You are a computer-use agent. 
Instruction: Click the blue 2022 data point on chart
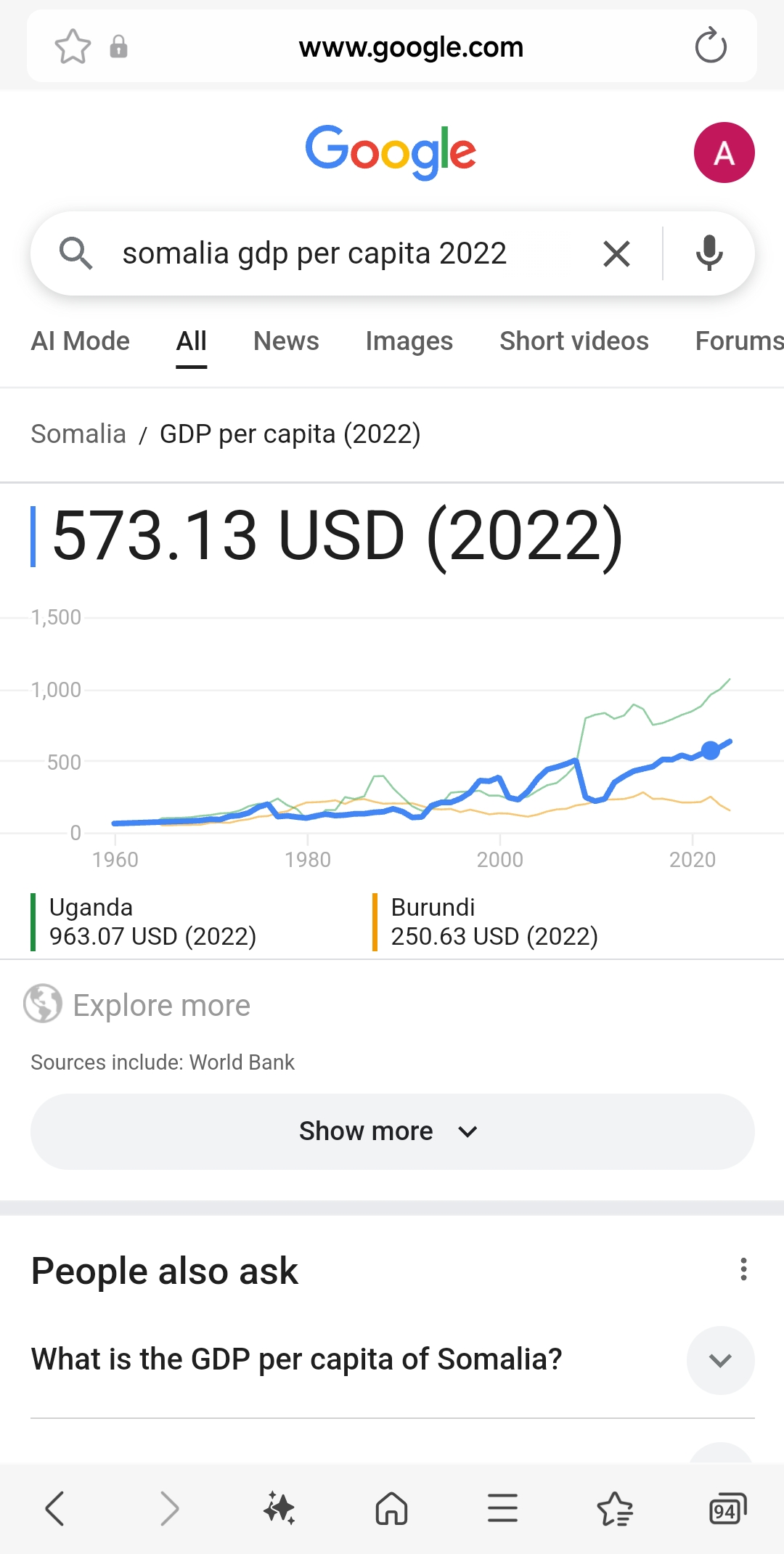[x=711, y=750]
